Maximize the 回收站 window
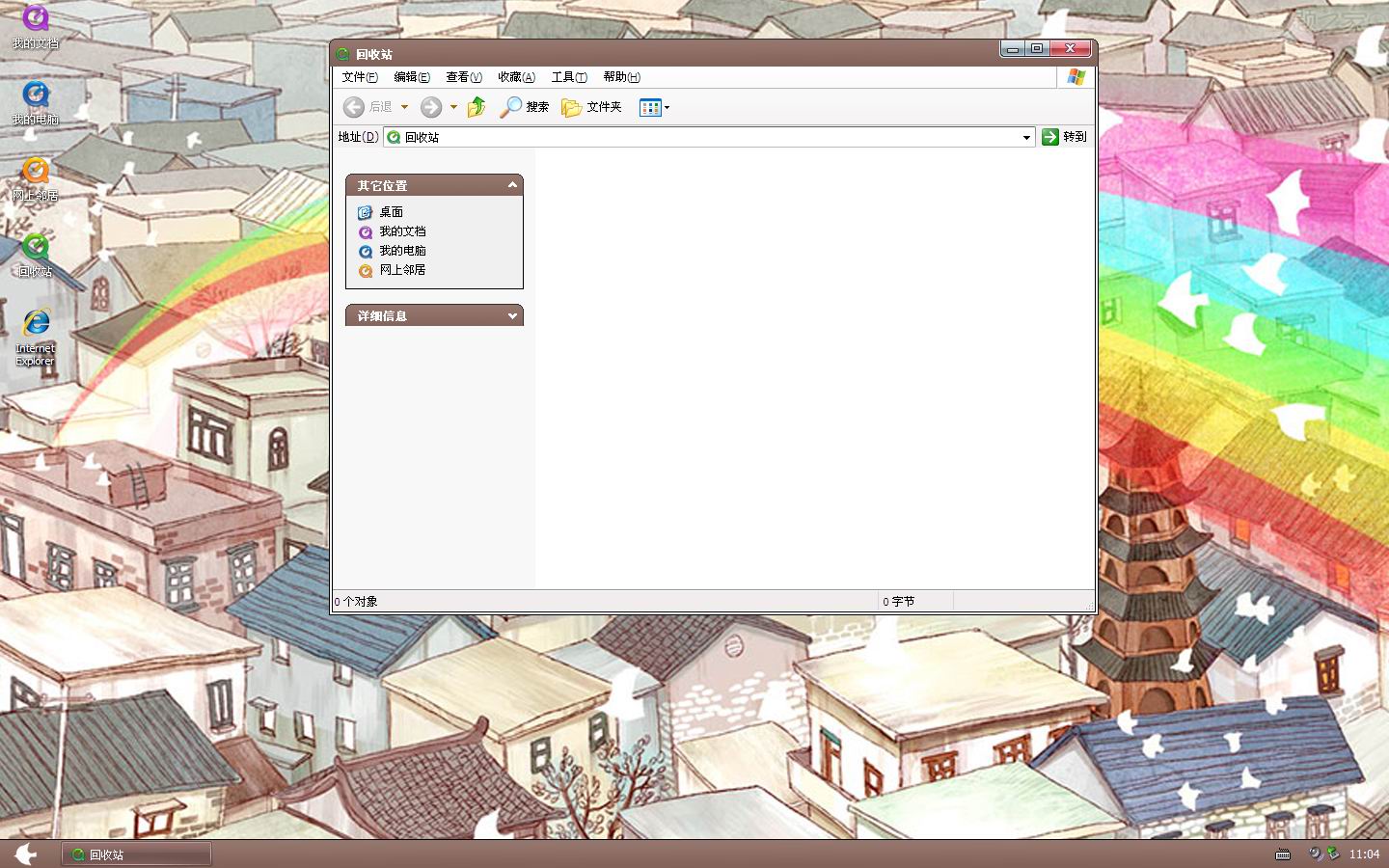 pos(1038,49)
